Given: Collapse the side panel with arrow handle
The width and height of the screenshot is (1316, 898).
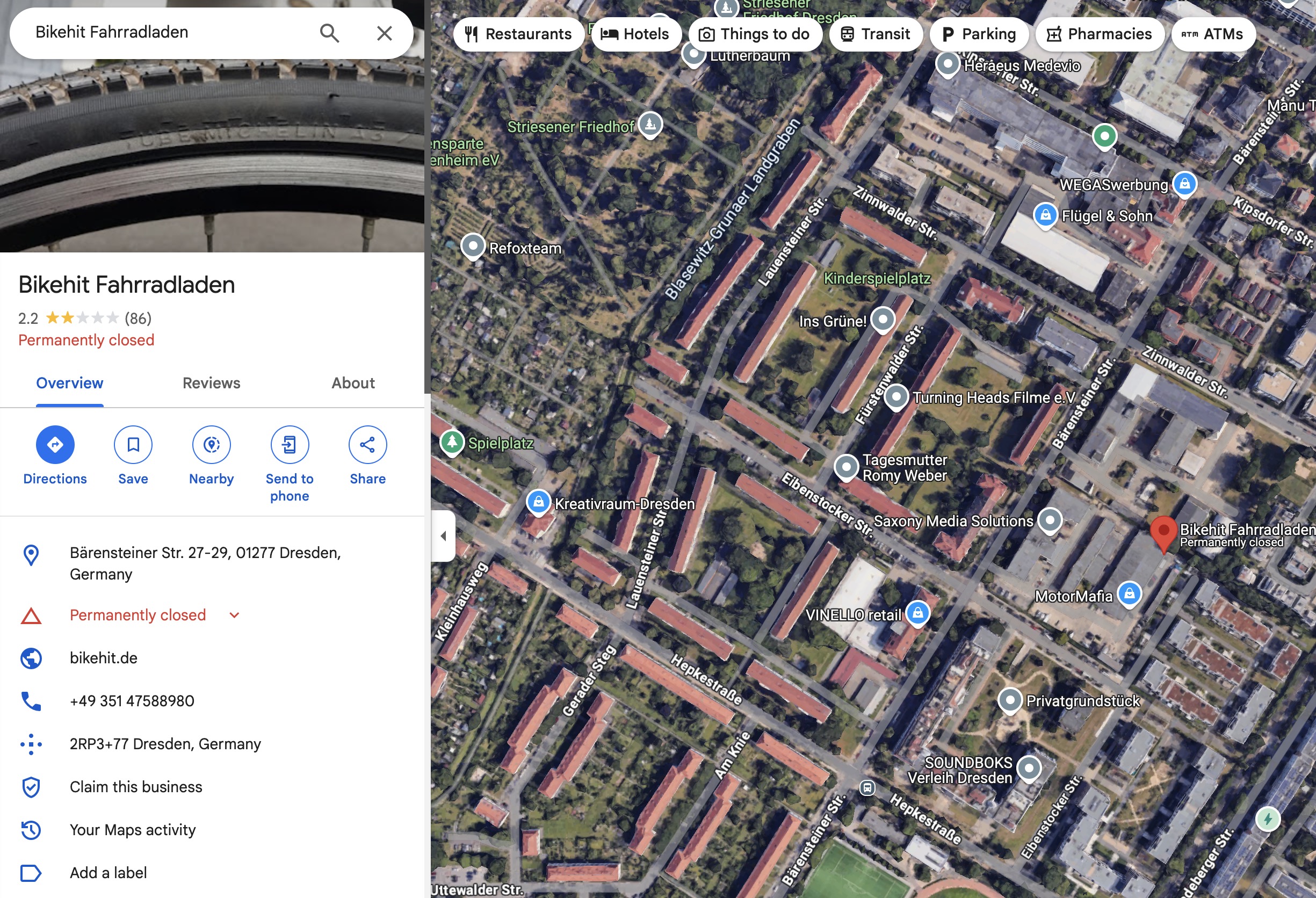Looking at the screenshot, I should [x=443, y=535].
